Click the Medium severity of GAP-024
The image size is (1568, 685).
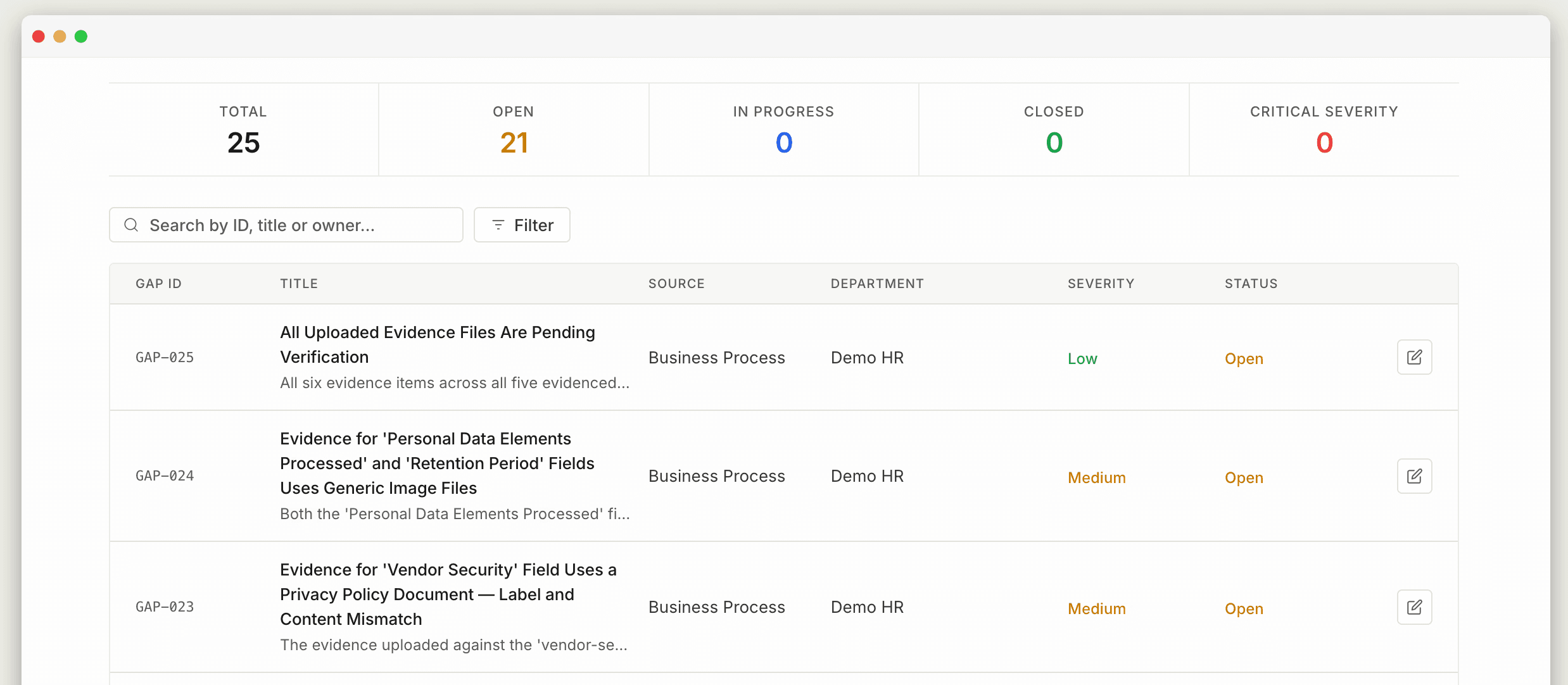tap(1096, 478)
